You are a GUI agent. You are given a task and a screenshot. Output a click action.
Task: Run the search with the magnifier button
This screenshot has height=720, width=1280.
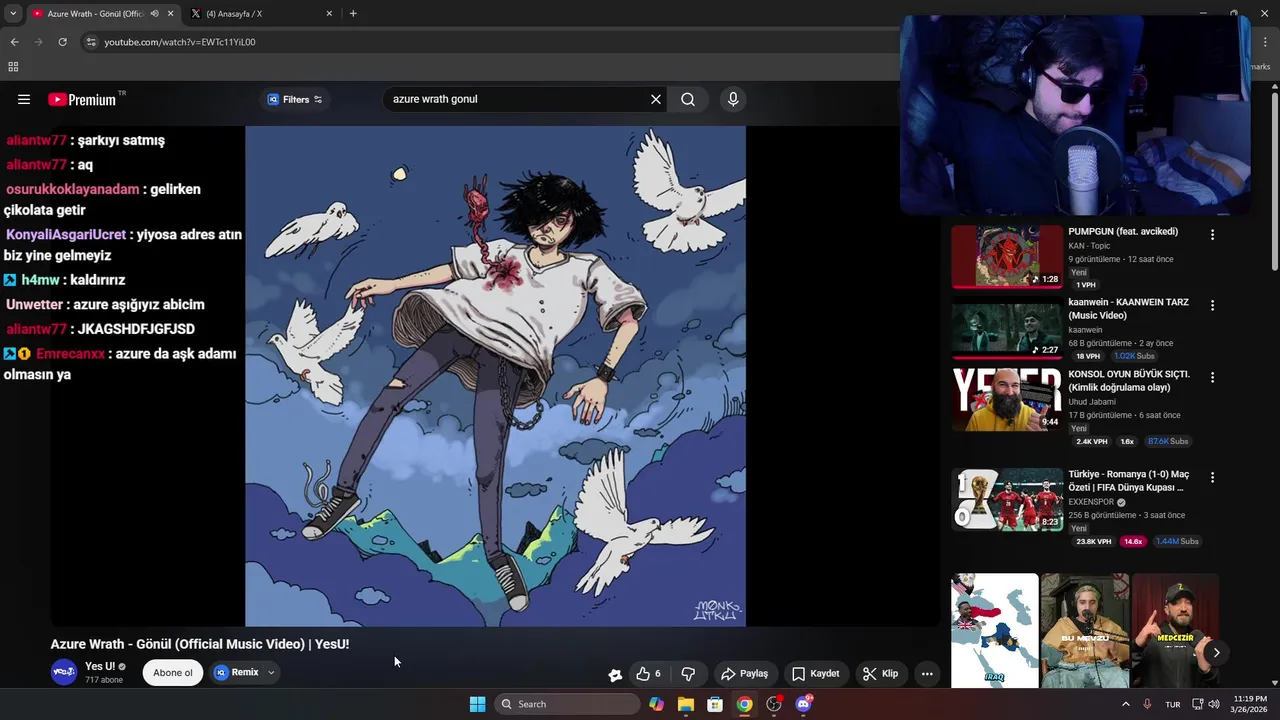tap(688, 99)
